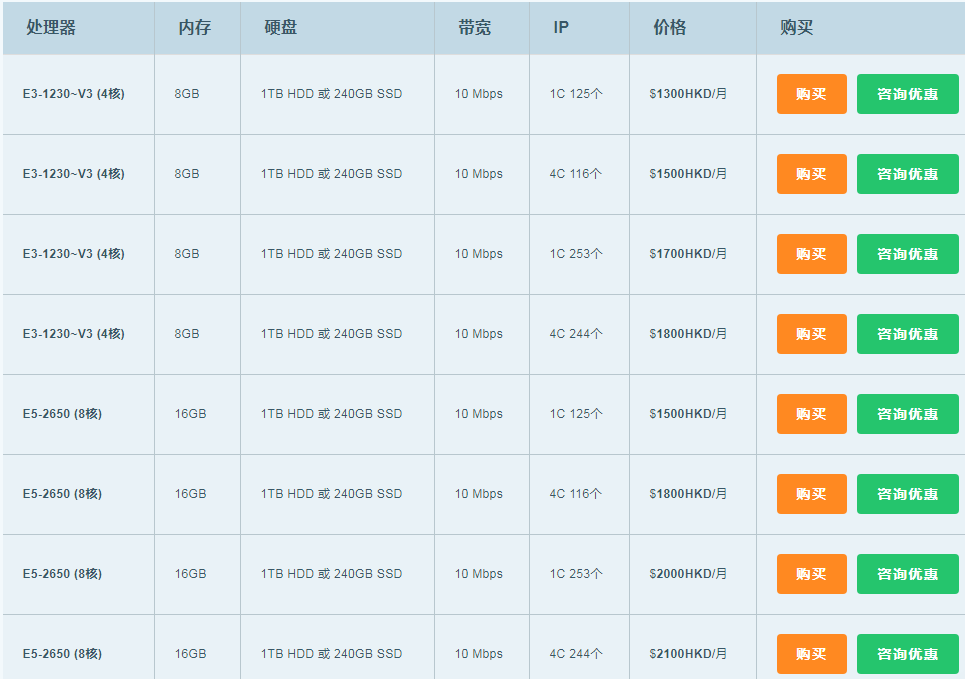Viewport: 965px width, 679px height.
Task: Click 咨询优惠 for the E3-1230 $1300HKD plan
Action: coord(907,94)
